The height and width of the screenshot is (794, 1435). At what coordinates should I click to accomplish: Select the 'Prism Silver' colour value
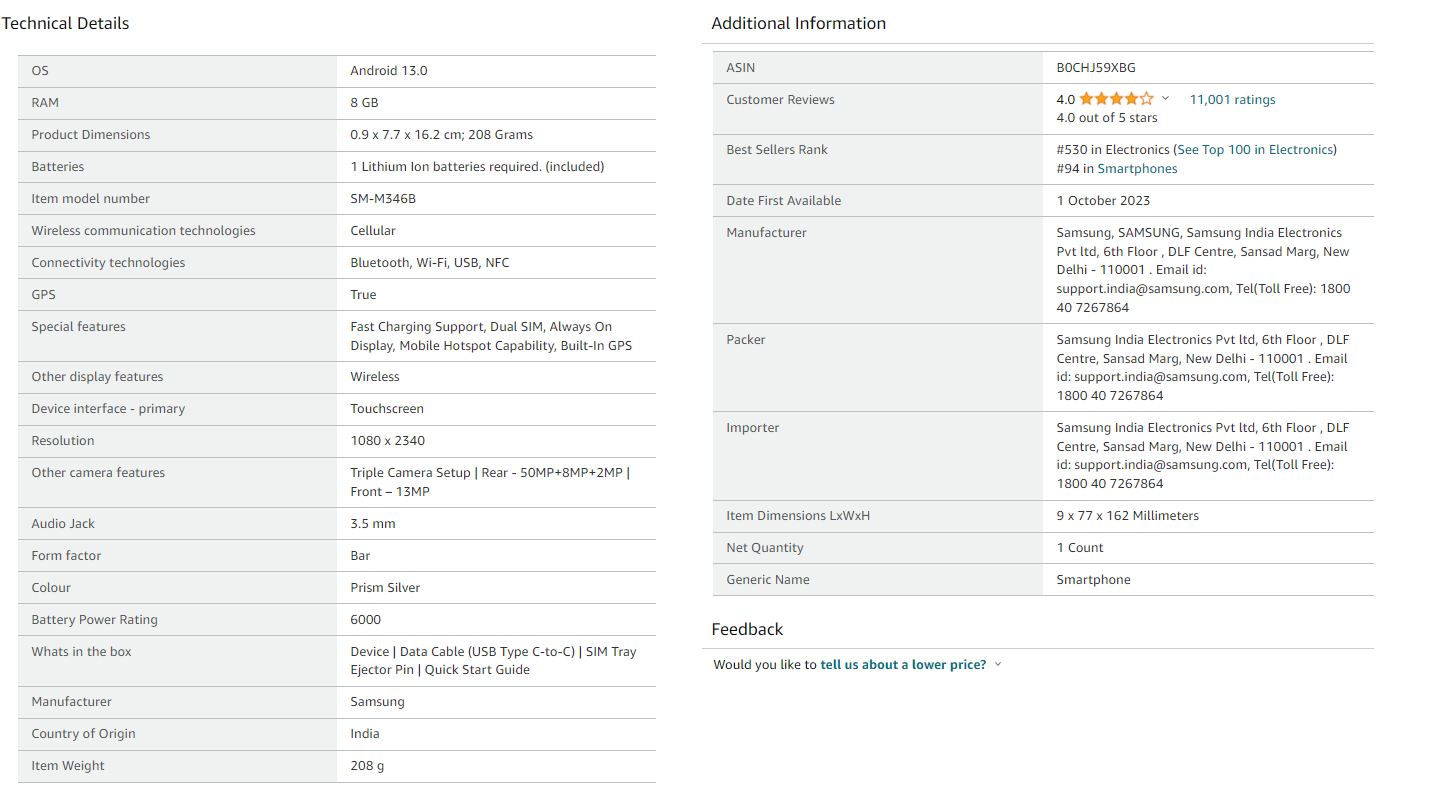385,588
